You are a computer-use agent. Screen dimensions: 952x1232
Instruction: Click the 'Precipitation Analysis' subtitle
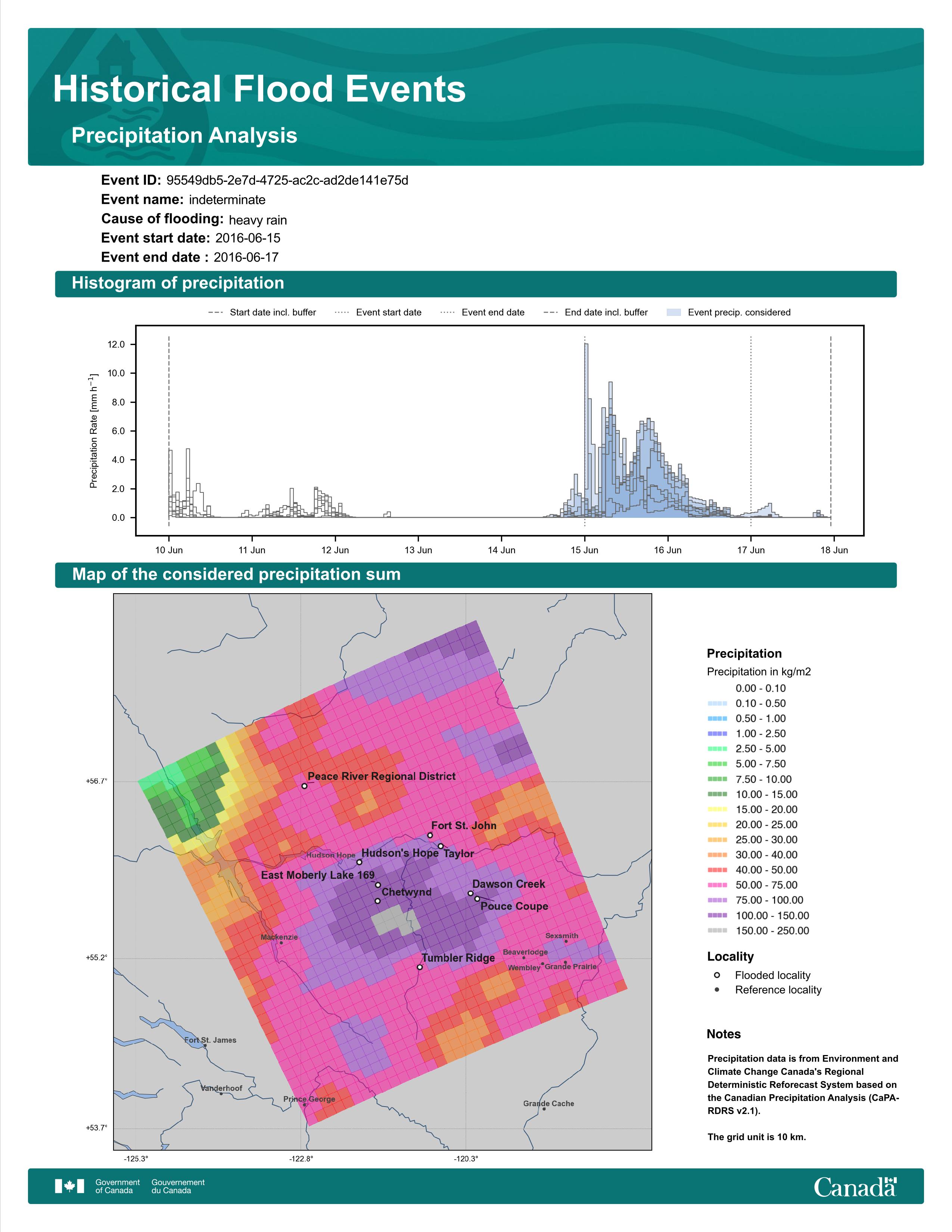184,136
